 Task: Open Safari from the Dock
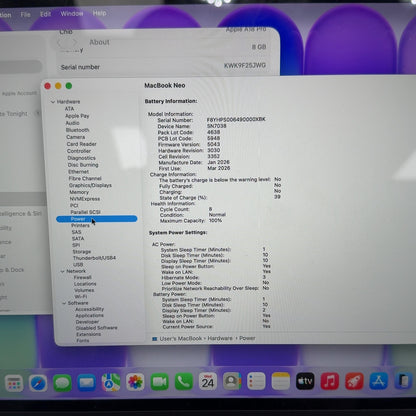click(x=38, y=383)
